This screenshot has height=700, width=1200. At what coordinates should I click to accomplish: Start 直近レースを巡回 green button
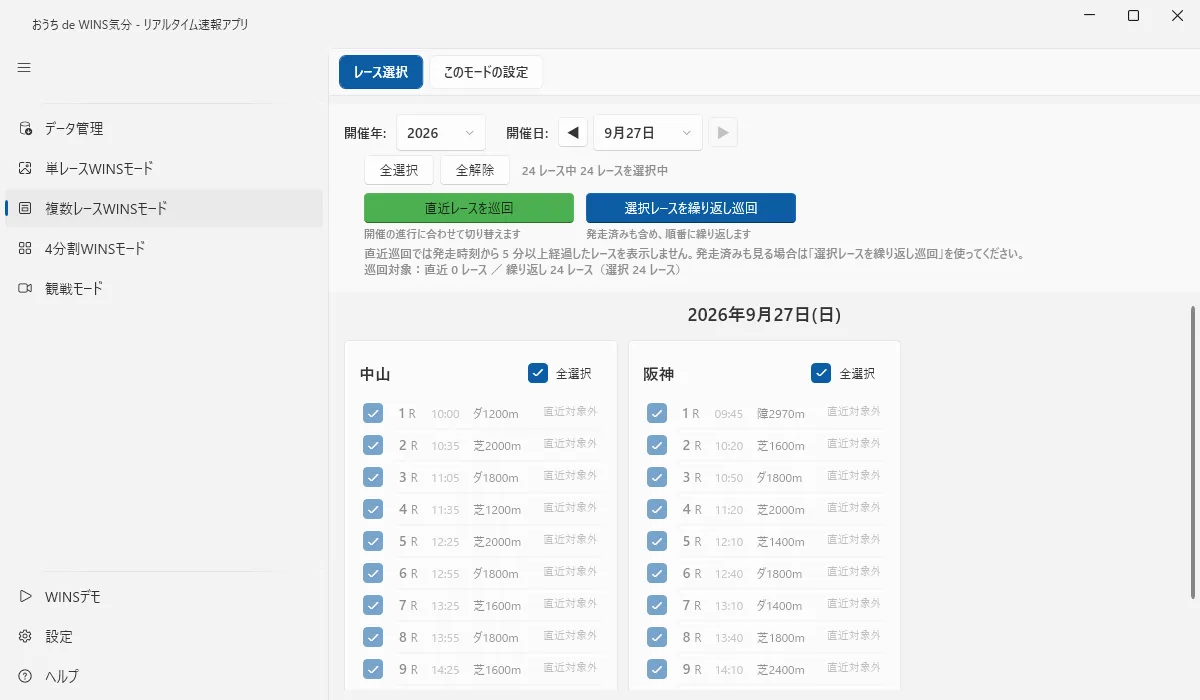point(469,208)
